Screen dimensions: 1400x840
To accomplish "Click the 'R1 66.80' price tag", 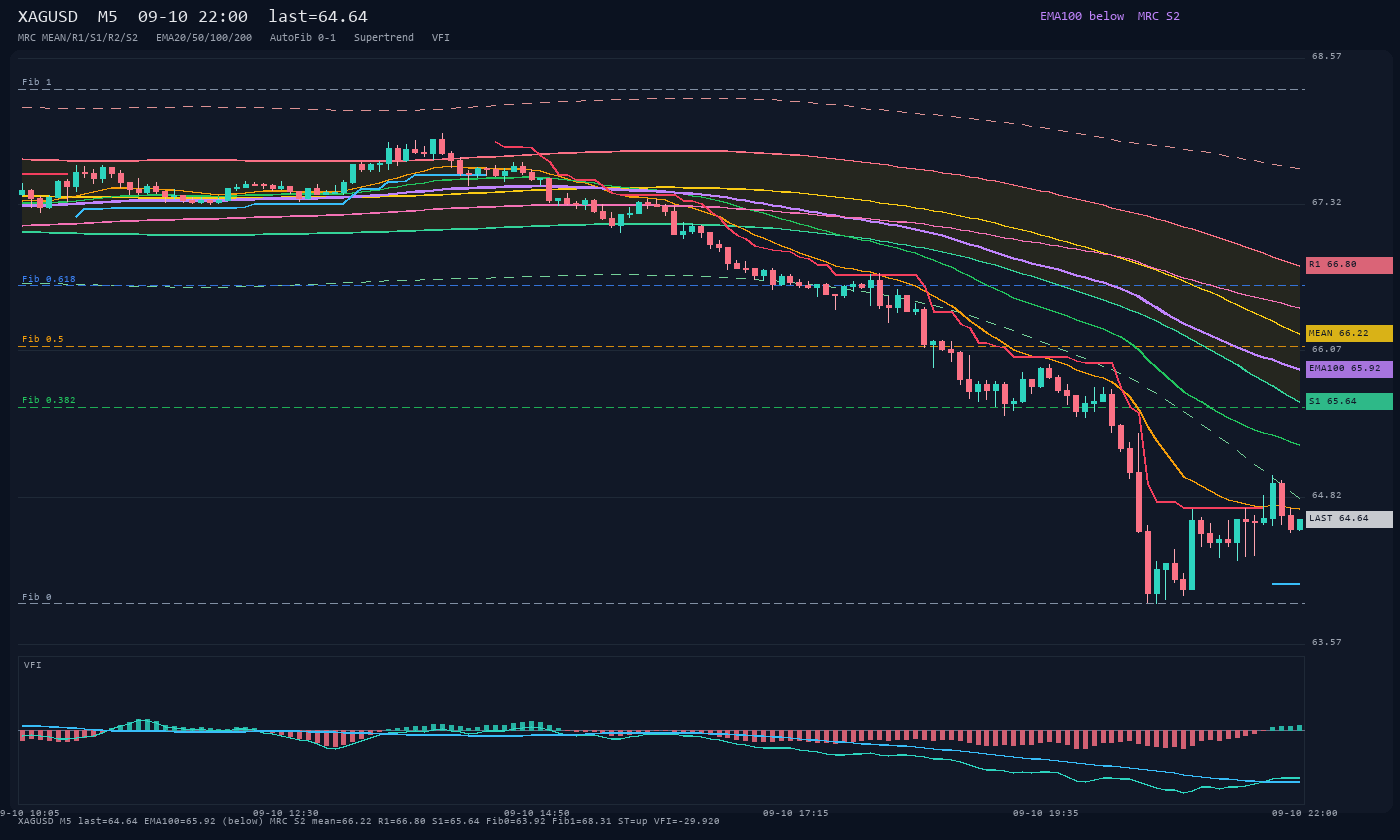I will pyautogui.click(x=1349, y=265).
